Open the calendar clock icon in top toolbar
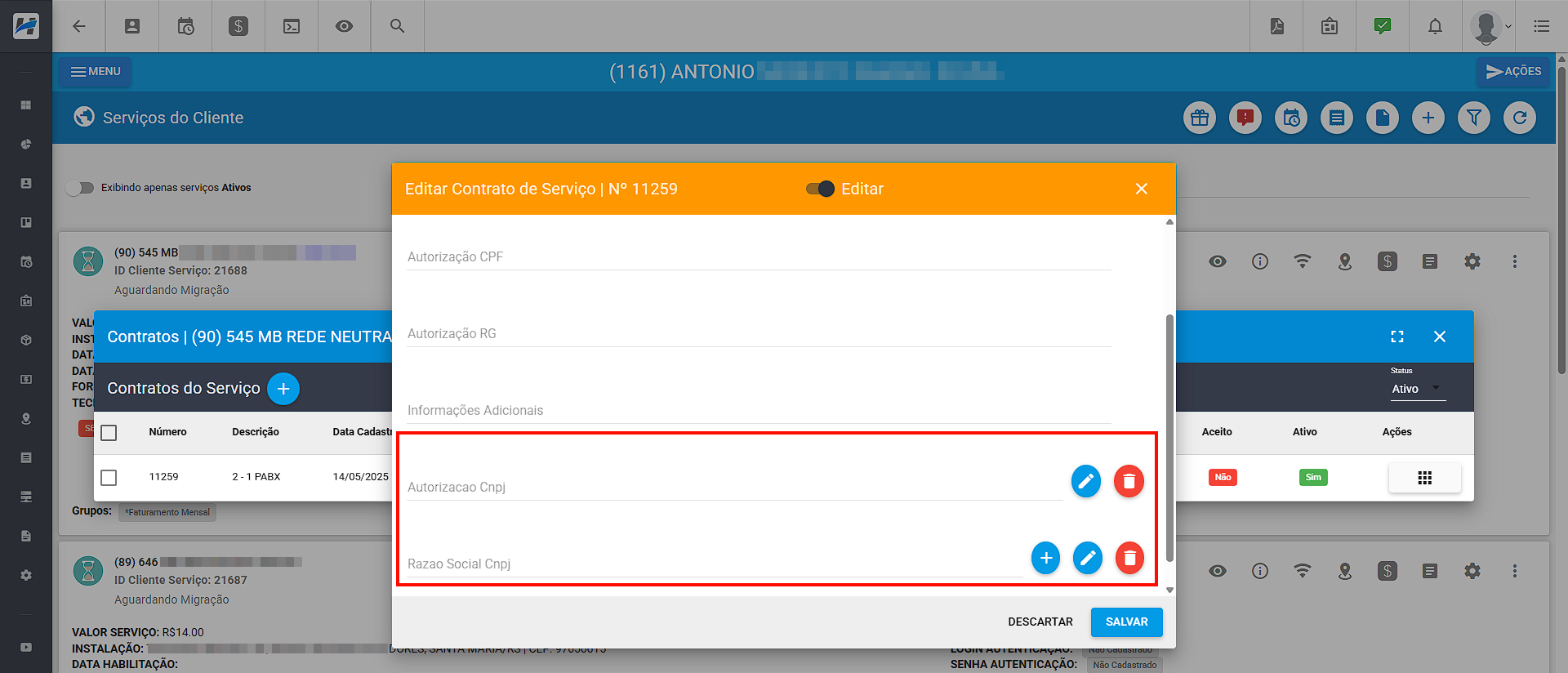The image size is (1568, 673). [185, 26]
